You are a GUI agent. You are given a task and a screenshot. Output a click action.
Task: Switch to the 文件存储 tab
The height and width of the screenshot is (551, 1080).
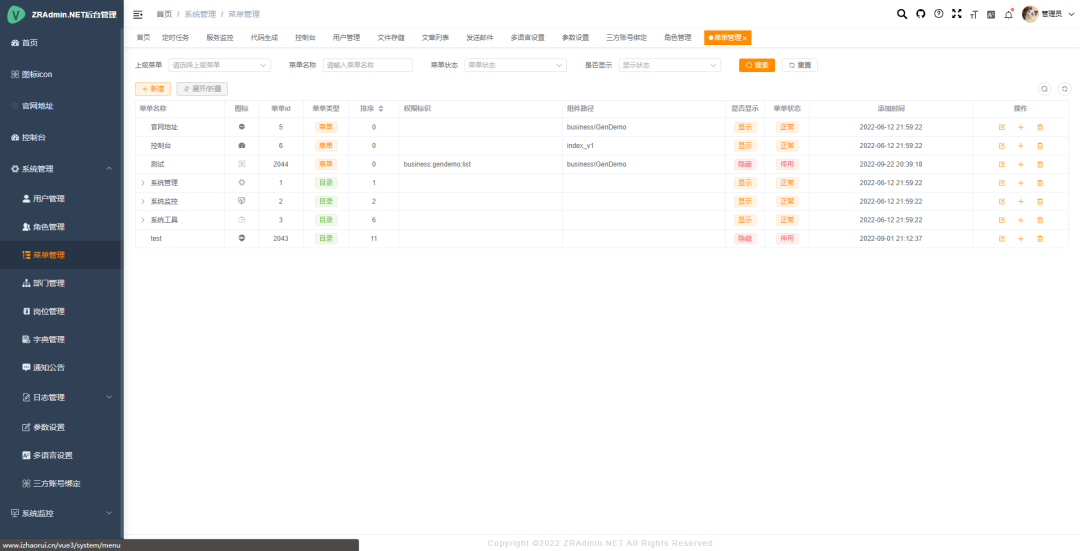391,38
